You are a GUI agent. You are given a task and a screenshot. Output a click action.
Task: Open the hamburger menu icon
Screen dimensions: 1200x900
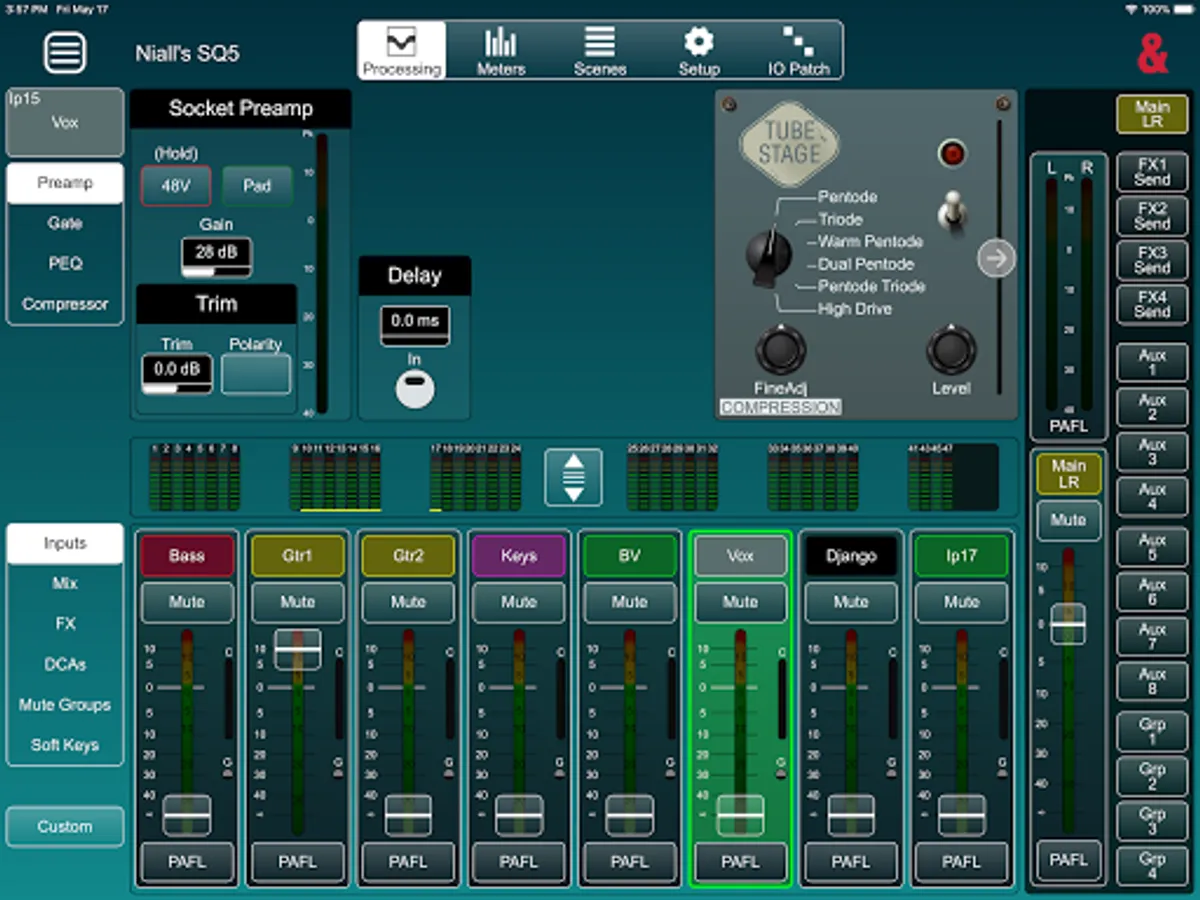(65, 52)
